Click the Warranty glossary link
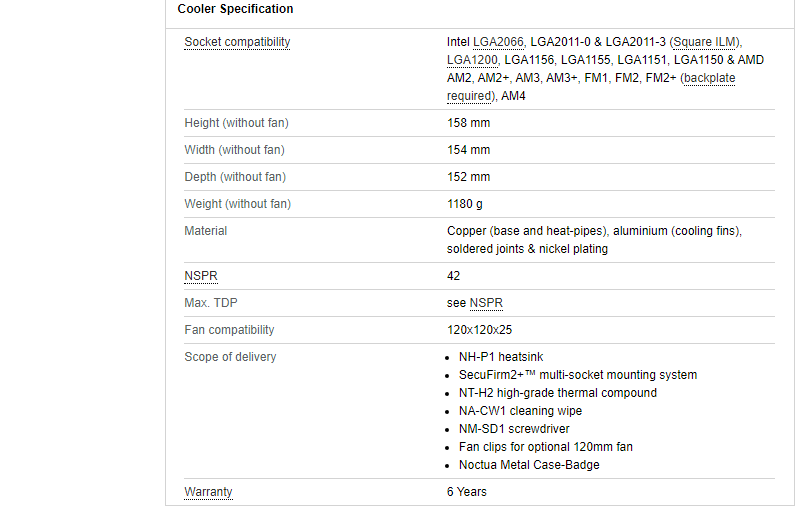This screenshot has height=514, width=797. tap(208, 492)
